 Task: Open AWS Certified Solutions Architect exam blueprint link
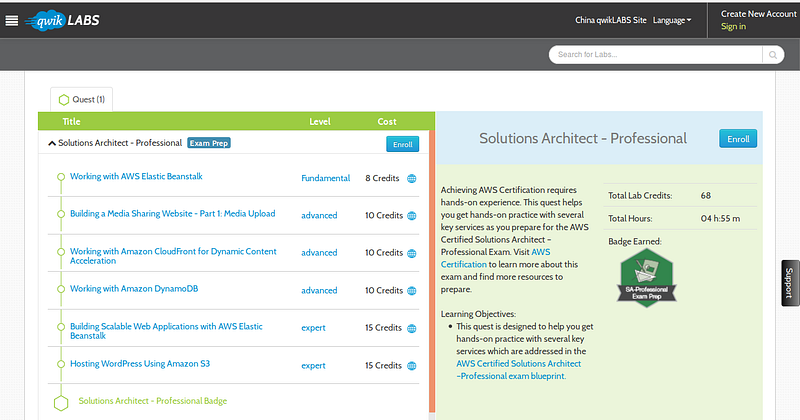tap(518, 370)
